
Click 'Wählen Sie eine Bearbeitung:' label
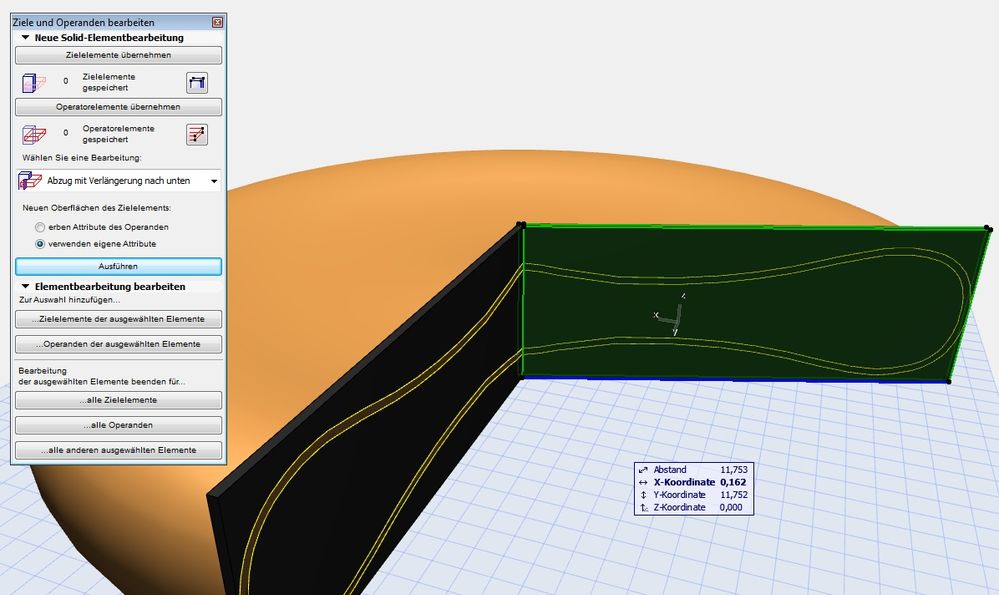[x=82, y=158]
